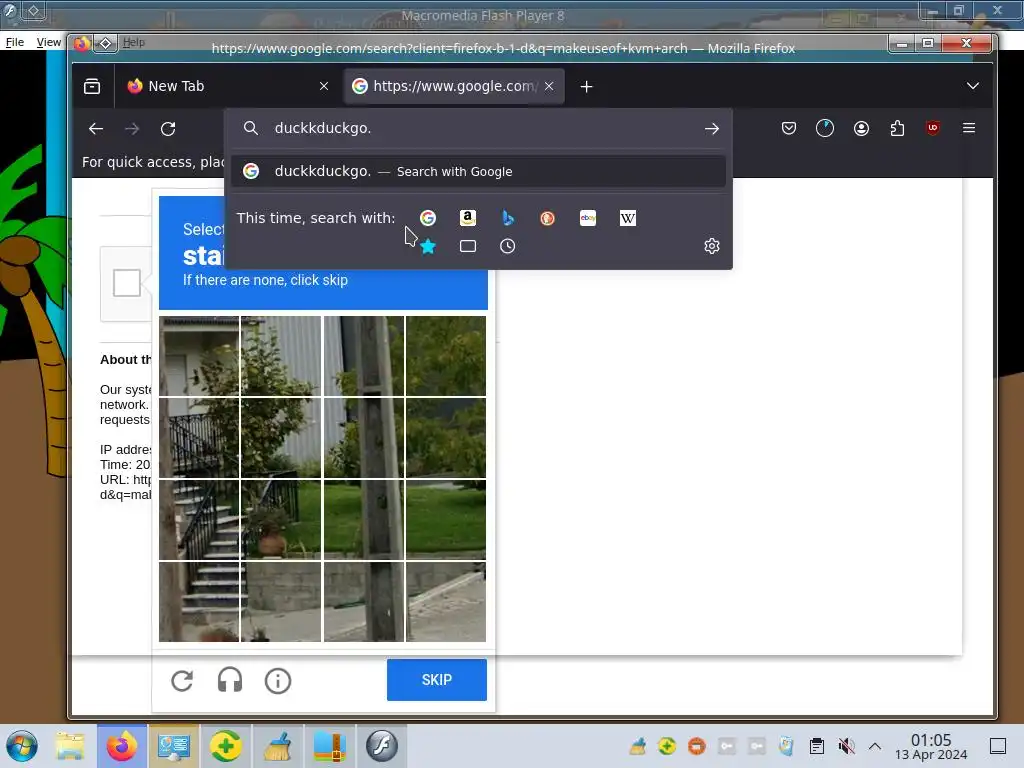Open Help menu in Flash Player window

(x=133, y=42)
